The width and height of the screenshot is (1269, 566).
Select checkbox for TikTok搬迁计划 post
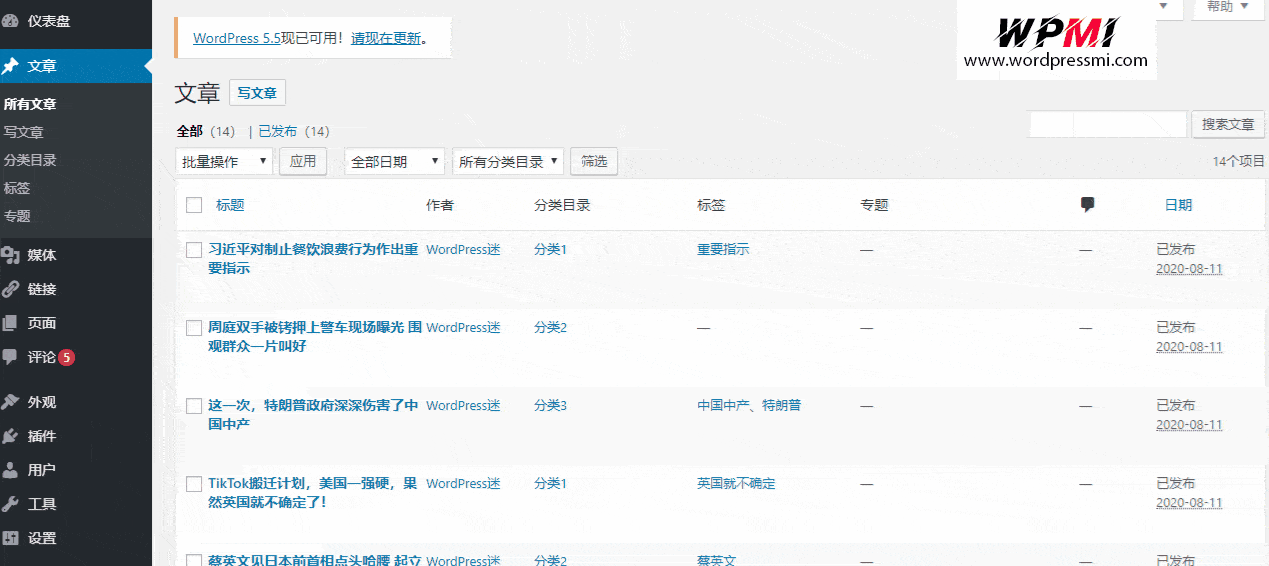194,484
